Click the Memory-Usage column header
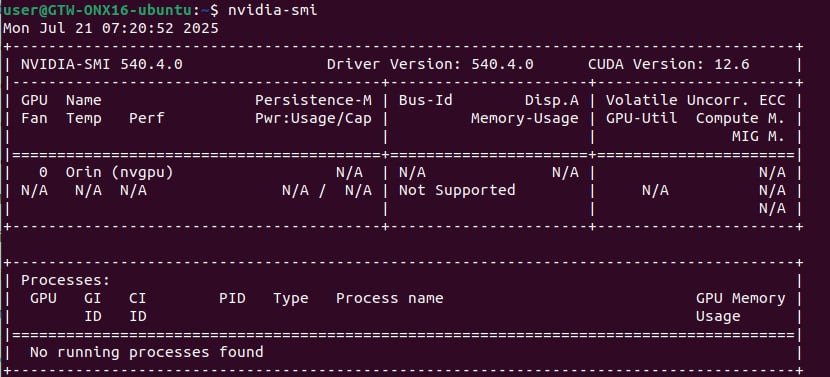Image resolution: width=830 pixels, height=377 pixels. 525,118
